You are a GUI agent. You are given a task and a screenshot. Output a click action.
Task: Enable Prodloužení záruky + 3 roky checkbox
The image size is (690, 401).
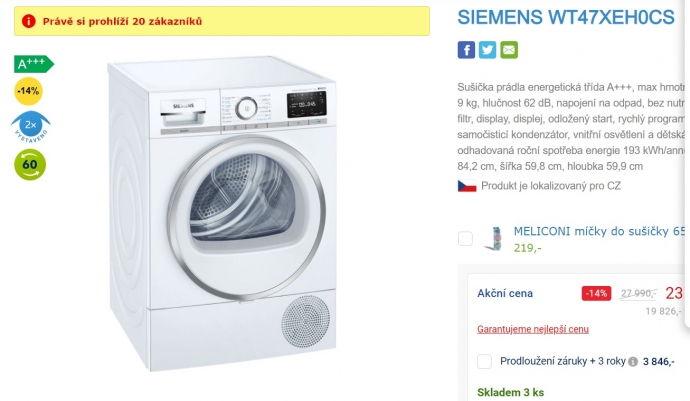click(484, 361)
